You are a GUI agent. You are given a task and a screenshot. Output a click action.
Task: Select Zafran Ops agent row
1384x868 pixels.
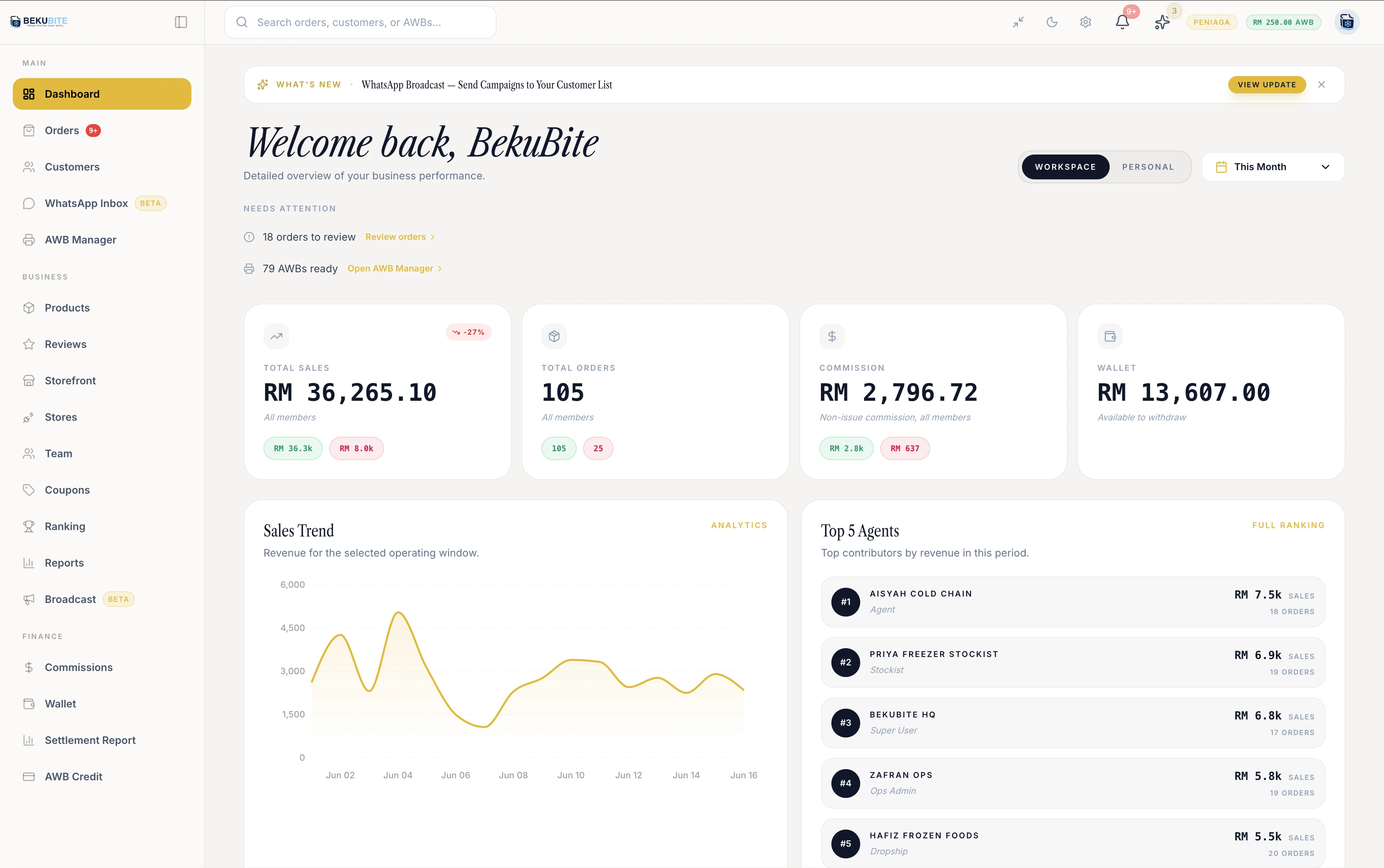tap(1073, 783)
